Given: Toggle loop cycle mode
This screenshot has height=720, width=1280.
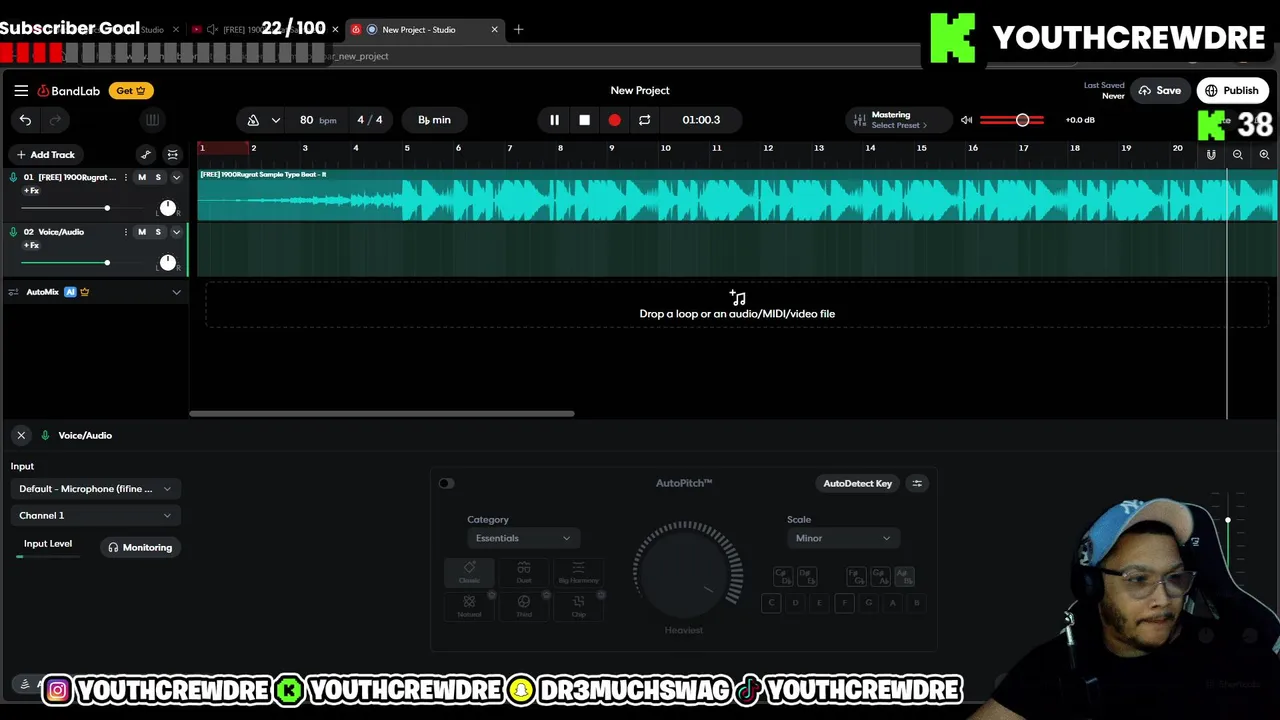Looking at the screenshot, I should point(644,120).
